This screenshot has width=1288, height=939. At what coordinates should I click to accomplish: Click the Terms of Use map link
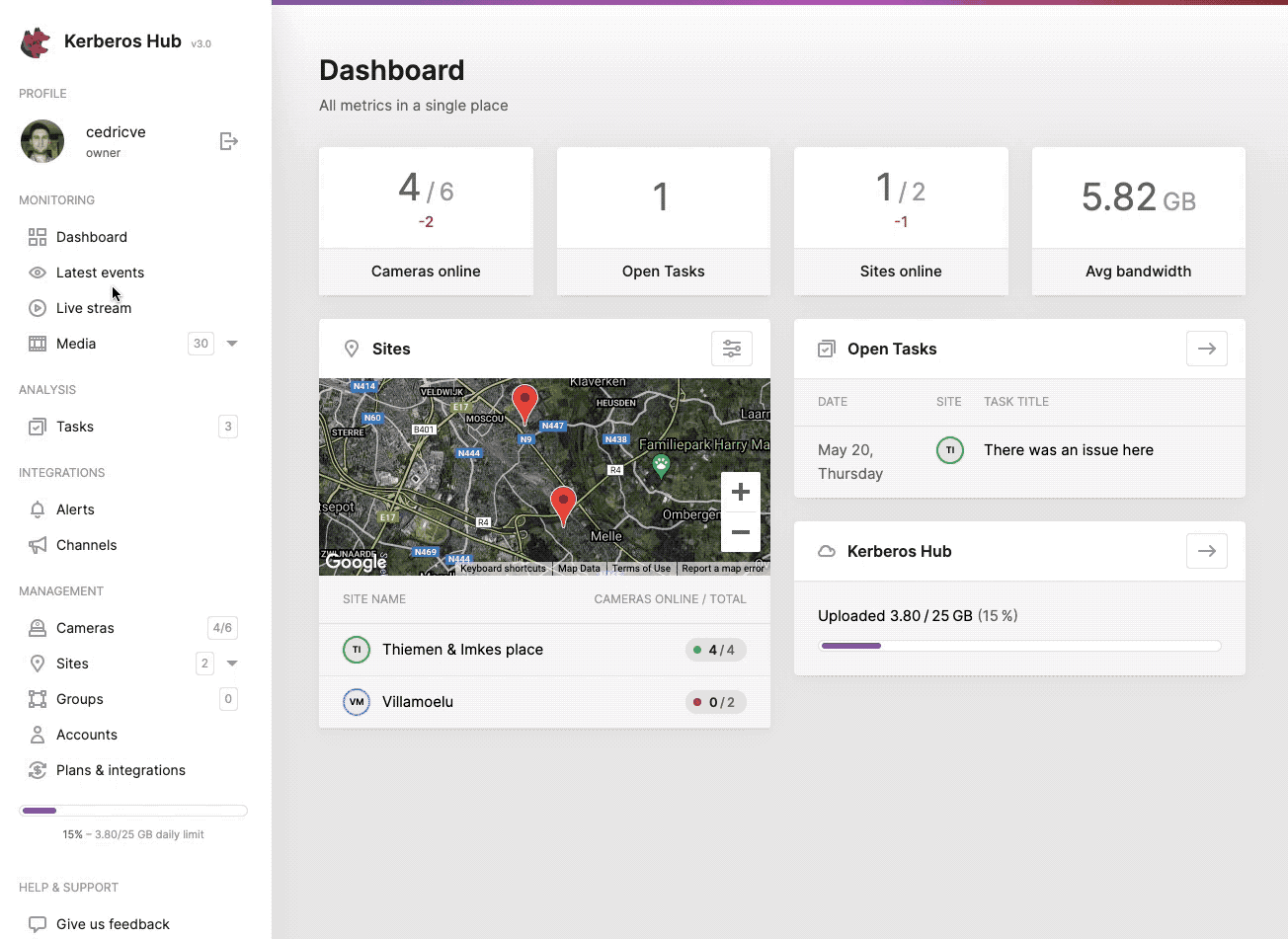(x=641, y=568)
